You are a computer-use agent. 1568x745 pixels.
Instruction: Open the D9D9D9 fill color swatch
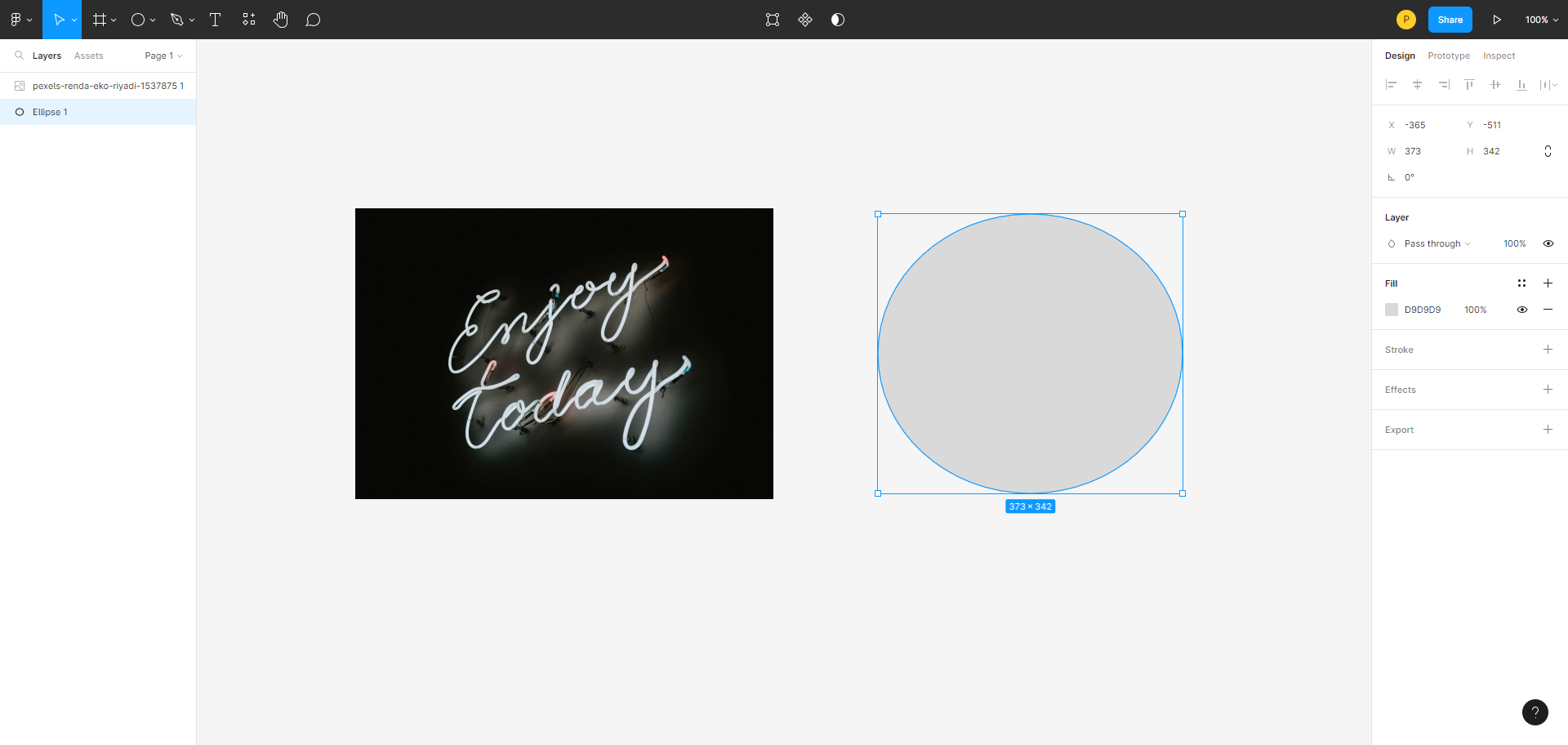tap(1392, 310)
